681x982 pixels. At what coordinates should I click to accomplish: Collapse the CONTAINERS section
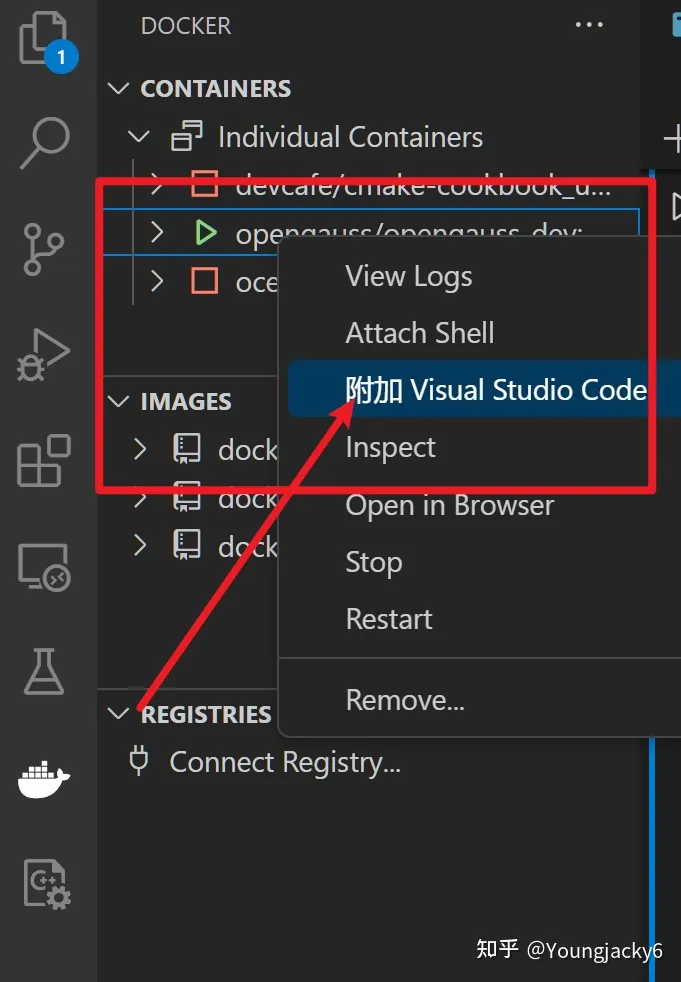click(118, 88)
